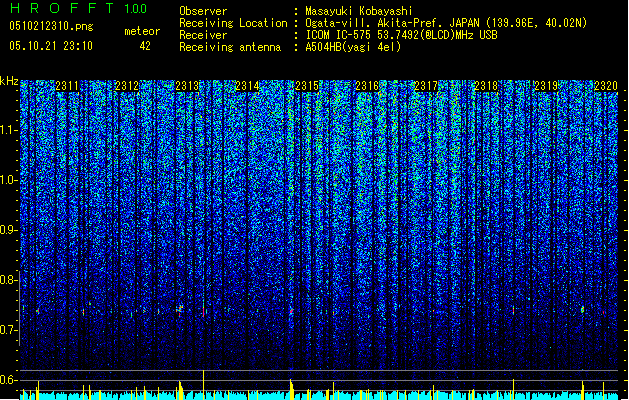Click time marker 2319

(x=546, y=86)
